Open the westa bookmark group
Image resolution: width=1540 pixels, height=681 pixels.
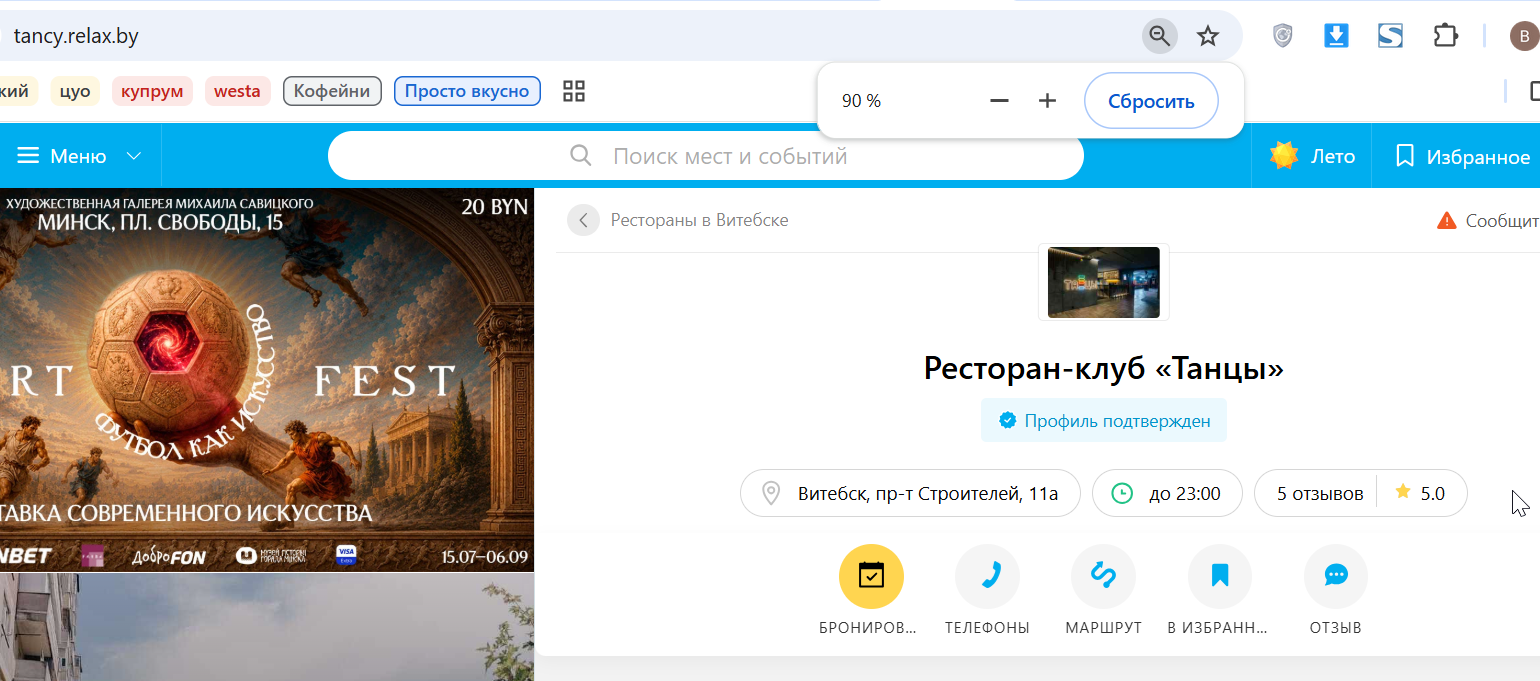point(238,91)
